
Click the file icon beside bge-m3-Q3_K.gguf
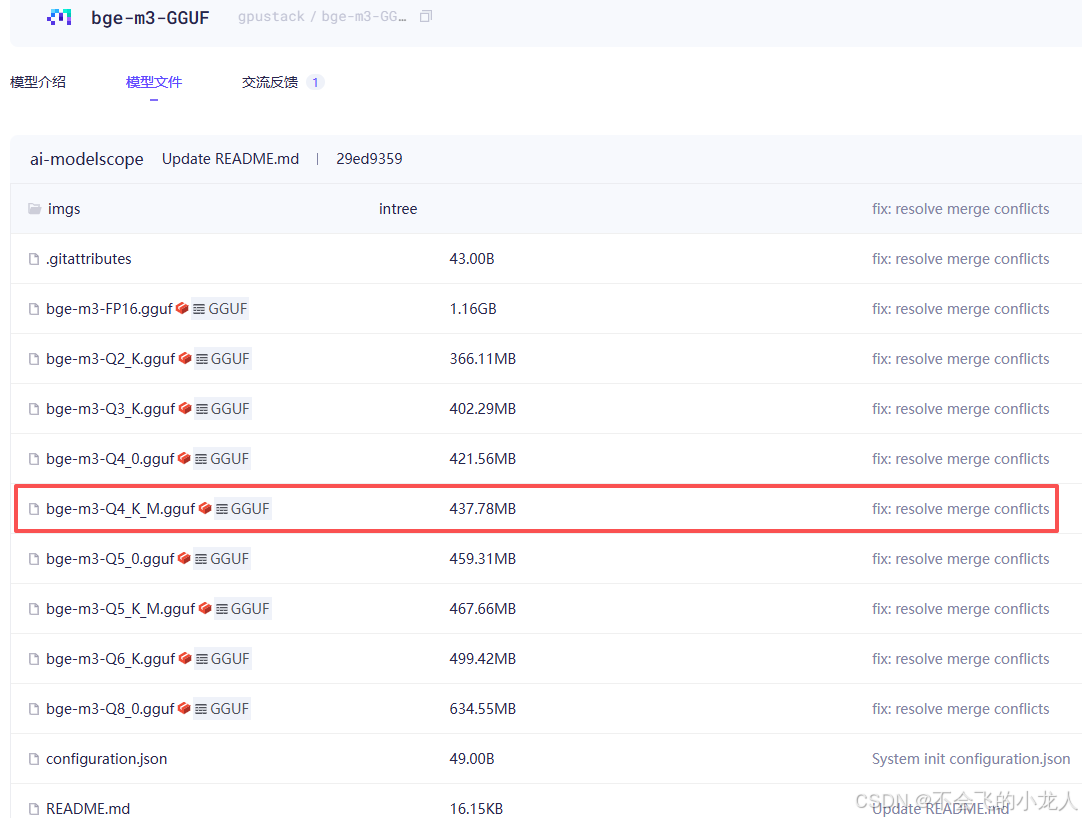34,409
